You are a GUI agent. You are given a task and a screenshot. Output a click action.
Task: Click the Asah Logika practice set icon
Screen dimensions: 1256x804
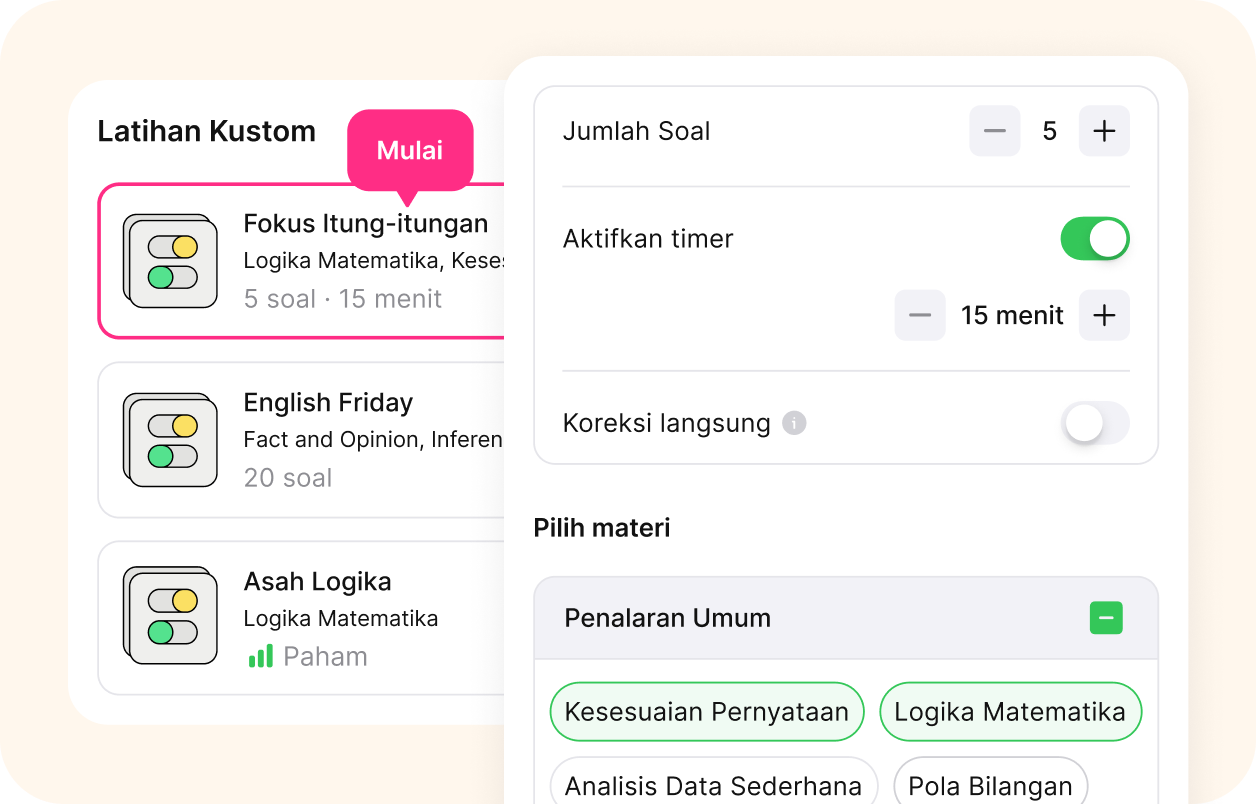(170, 617)
